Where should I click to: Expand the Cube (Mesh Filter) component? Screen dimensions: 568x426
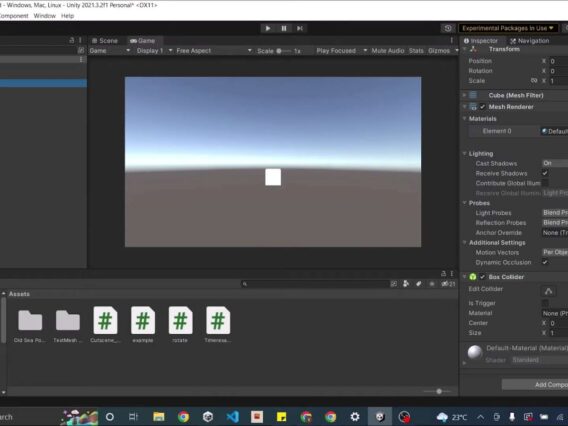point(464,95)
